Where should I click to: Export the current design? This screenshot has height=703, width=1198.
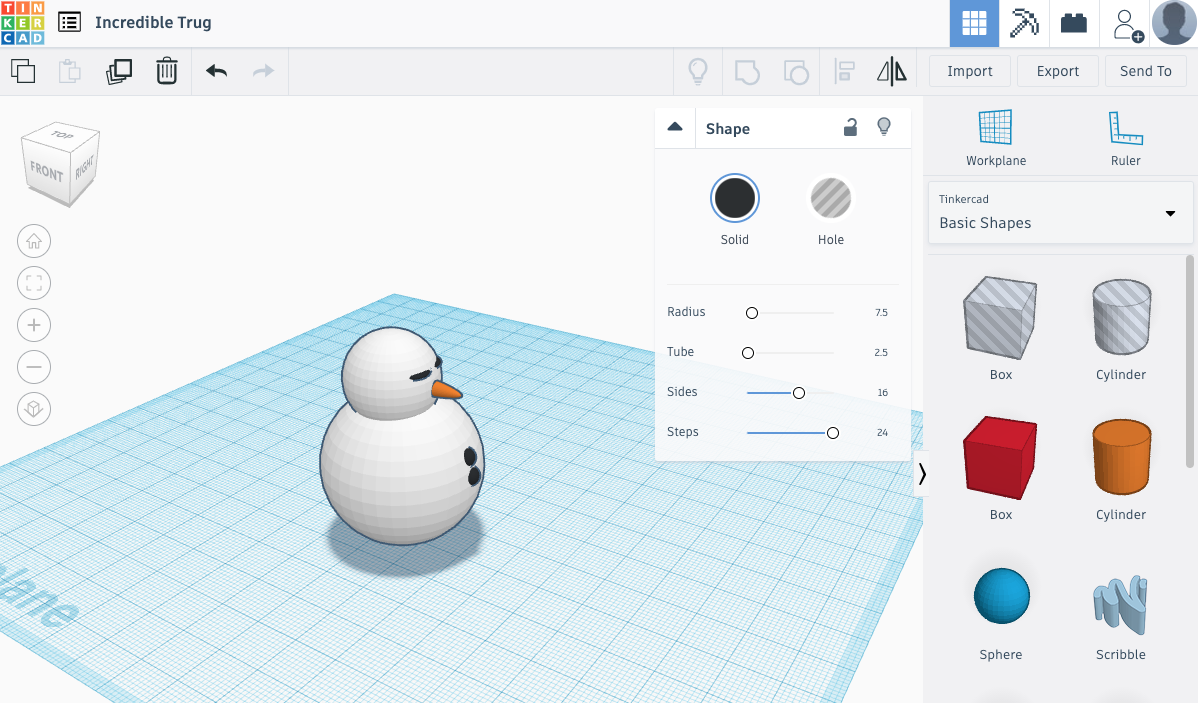pos(1057,71)
